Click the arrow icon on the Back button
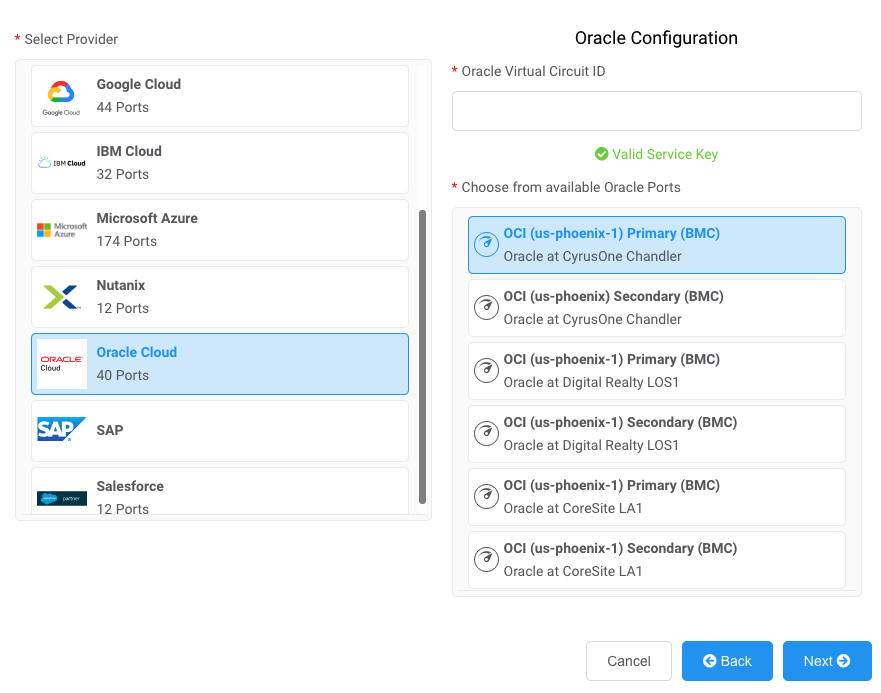The image size is (881, 693). tap(710, 660)
